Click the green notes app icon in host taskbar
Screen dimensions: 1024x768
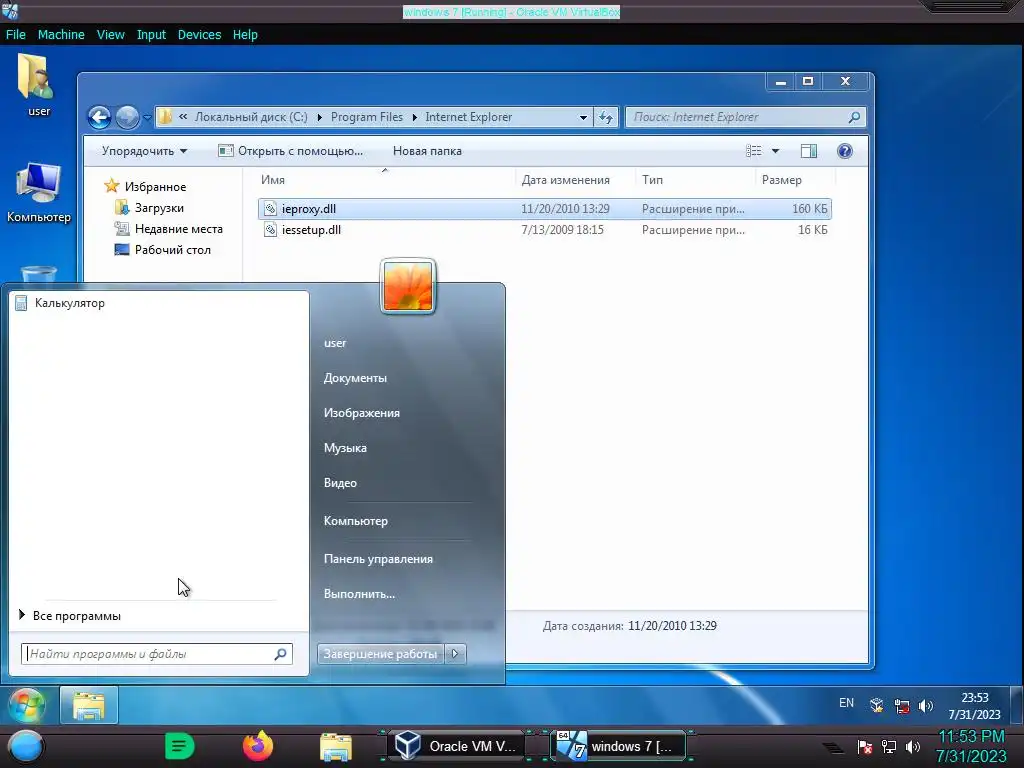pyautogui.click(x=180, y=746)
